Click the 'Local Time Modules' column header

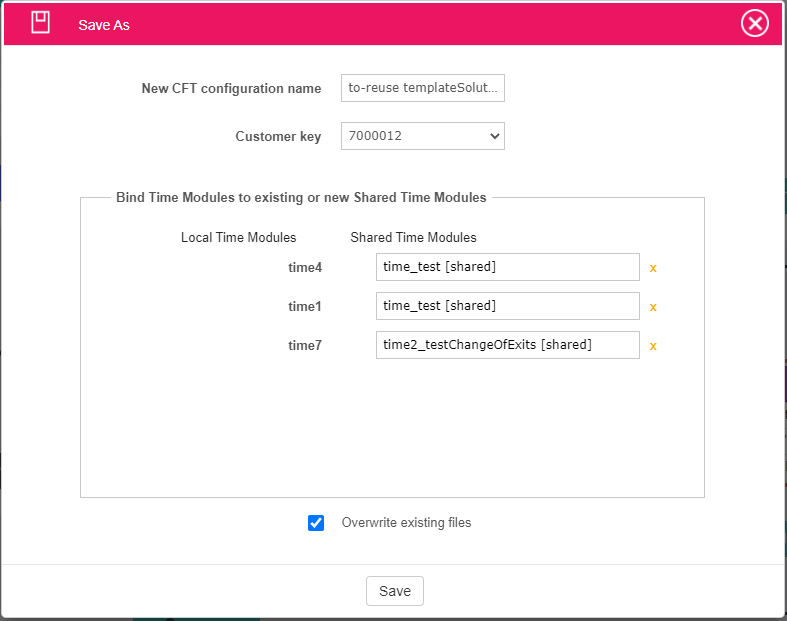click(x=238, y=237)
